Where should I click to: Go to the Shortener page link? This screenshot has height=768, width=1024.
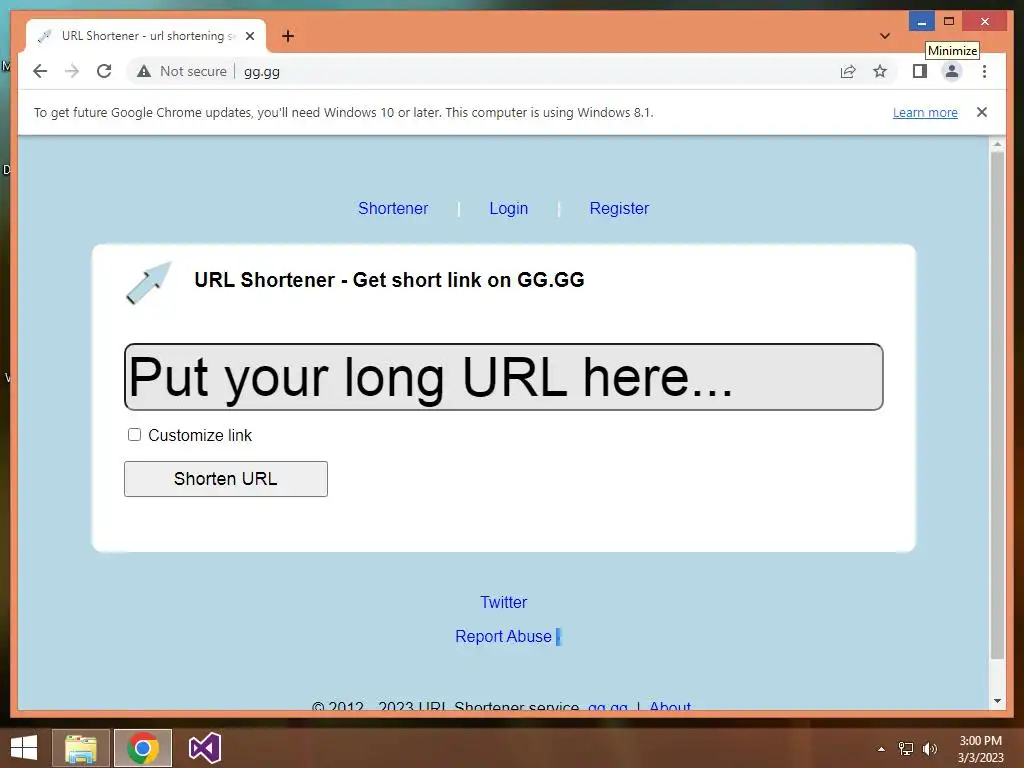393,208
